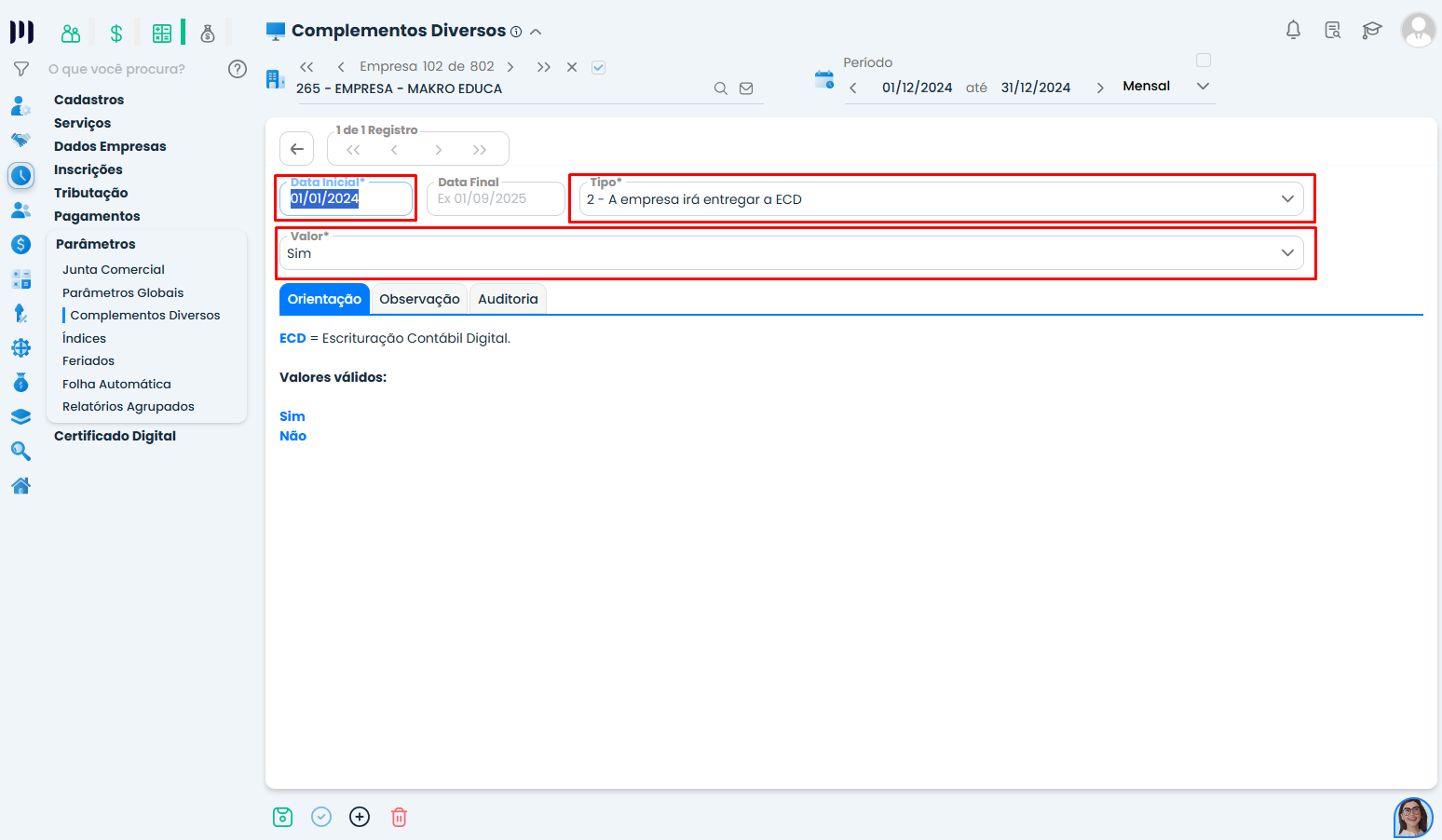Open the envelope icon beside company search
1442x840 pixels.
click(x=745, y=88)
